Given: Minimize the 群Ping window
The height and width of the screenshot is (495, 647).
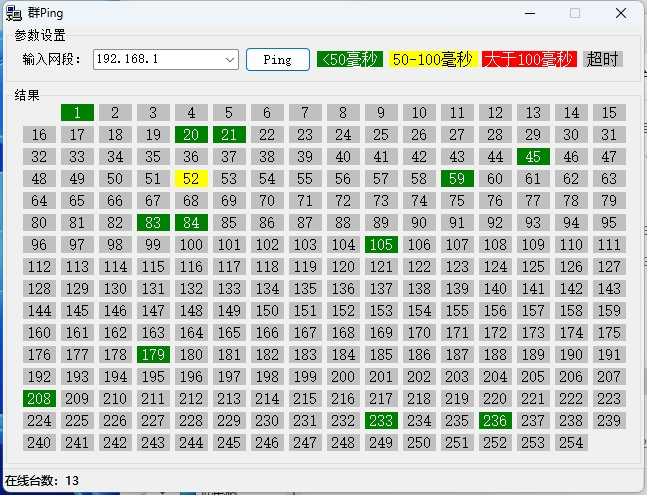Looking at the screenshot, I should [x=530, y=13].
